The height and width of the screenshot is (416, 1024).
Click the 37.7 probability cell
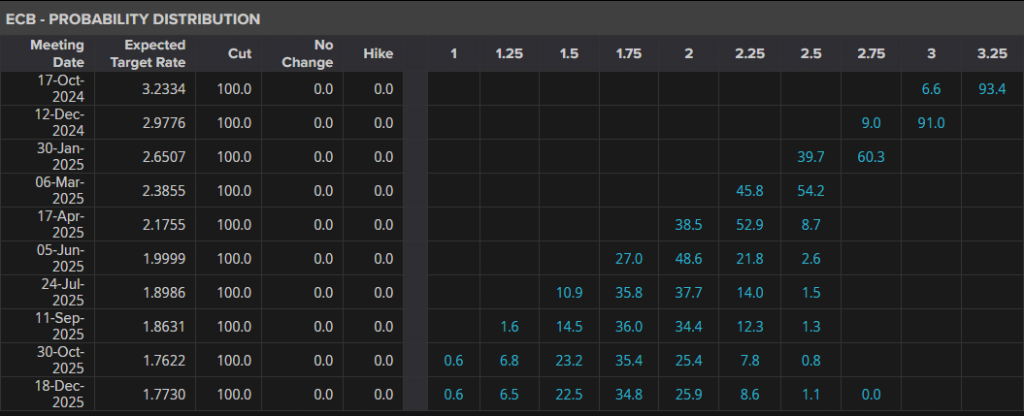click(x=688, y=293)
